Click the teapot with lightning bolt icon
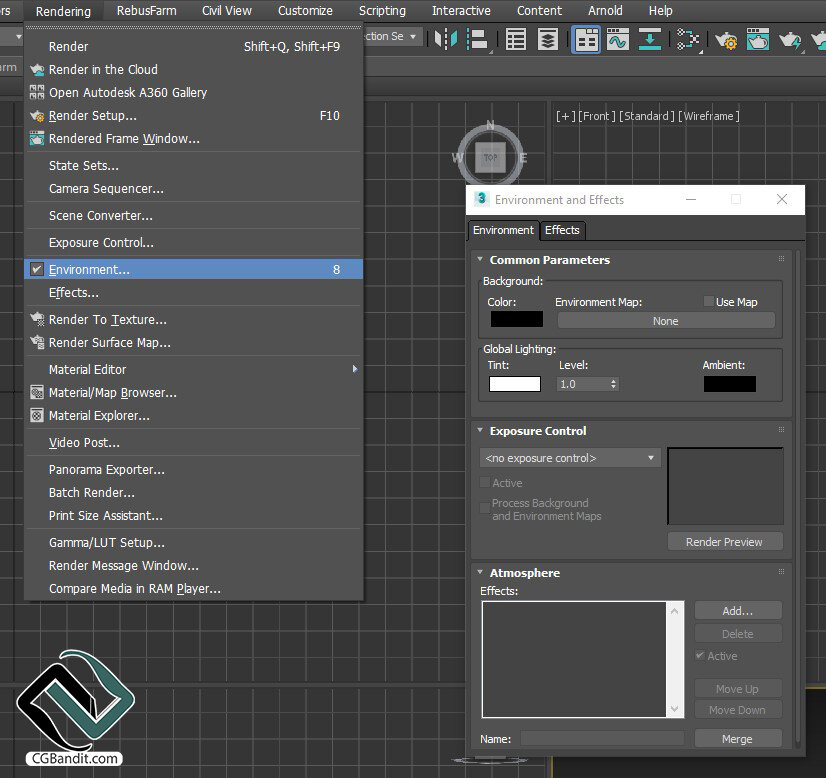The width and height of the screenshot is (826, 778). point(791,39)
